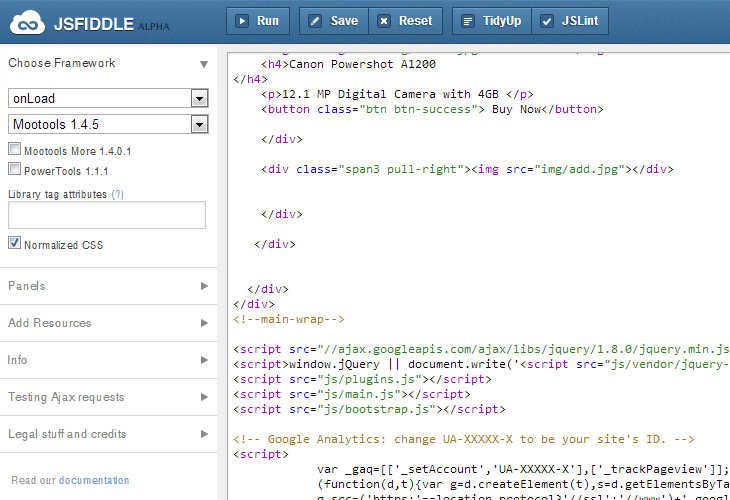Click the 'Buy Now' button code line
The width and height of the screenshot is (730, 500).
432,109
